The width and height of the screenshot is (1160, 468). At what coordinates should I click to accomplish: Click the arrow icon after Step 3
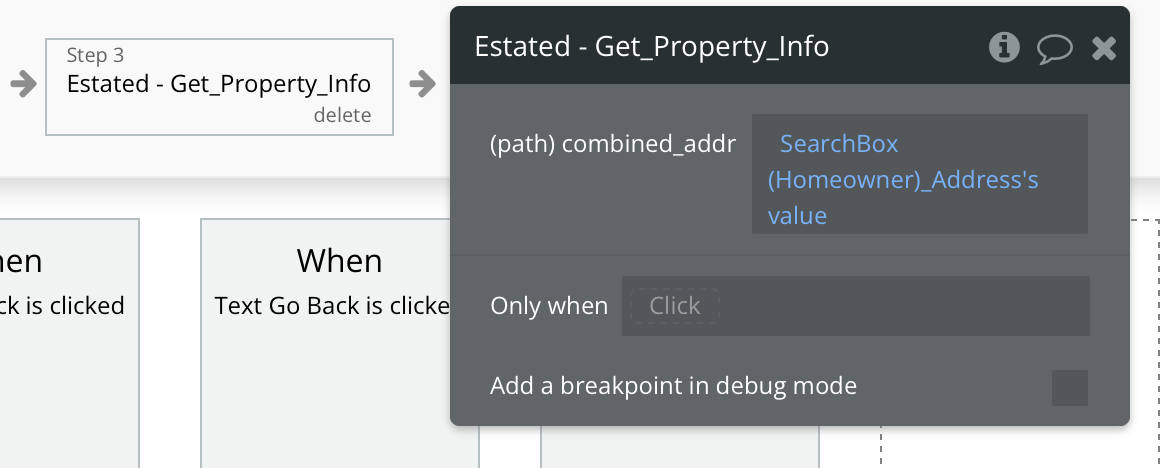click(422, 84)
